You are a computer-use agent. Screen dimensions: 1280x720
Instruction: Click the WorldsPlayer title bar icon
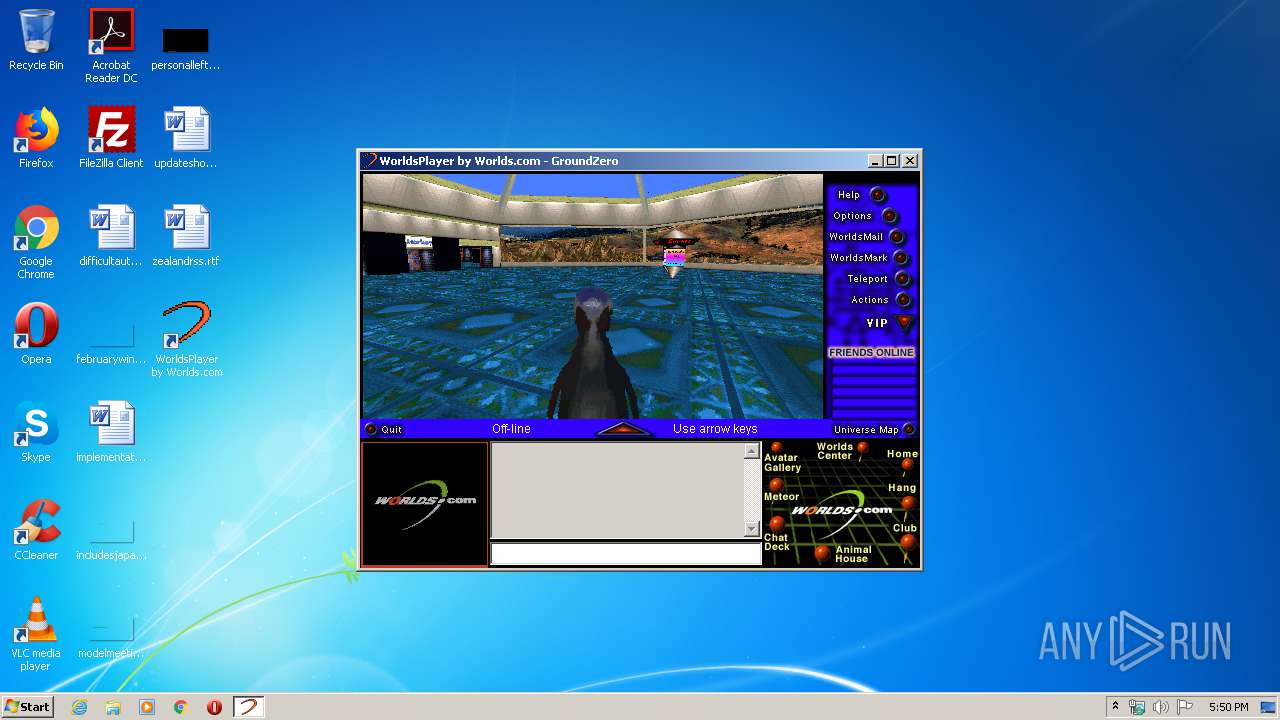[x=369, y=160]
